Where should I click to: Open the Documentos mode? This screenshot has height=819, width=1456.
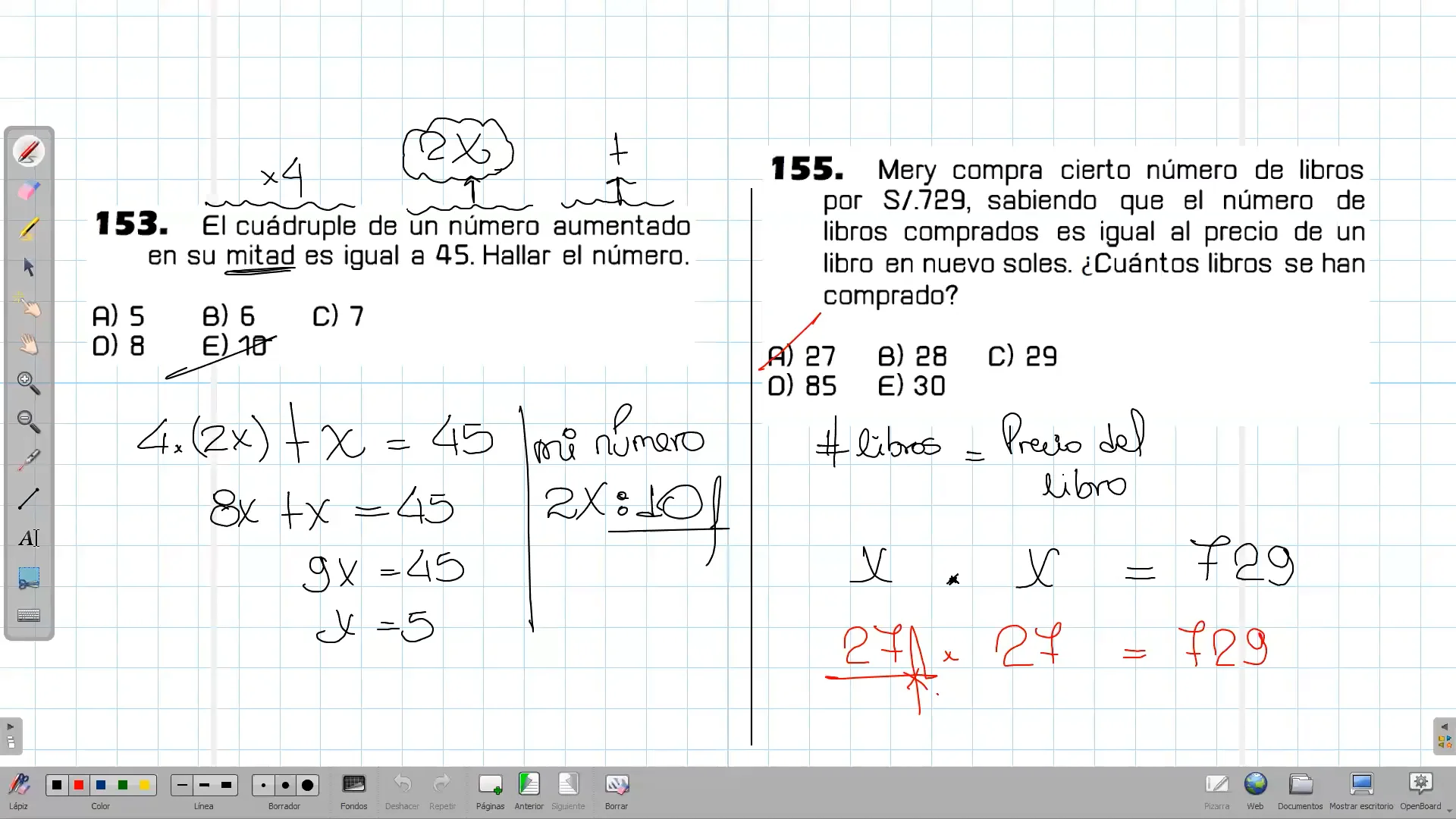(1301, 791)
